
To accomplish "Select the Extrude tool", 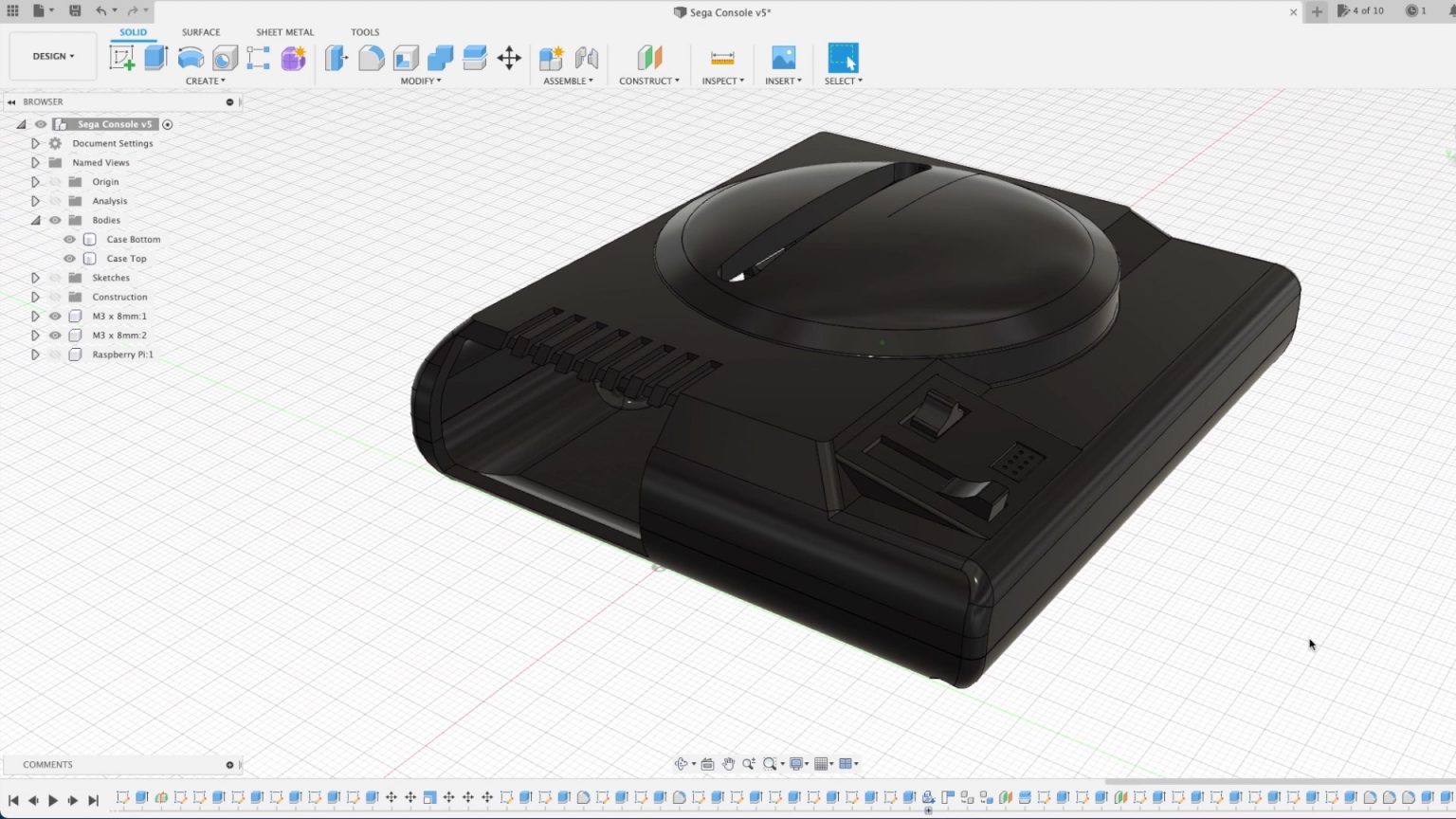I will (154, 57).
